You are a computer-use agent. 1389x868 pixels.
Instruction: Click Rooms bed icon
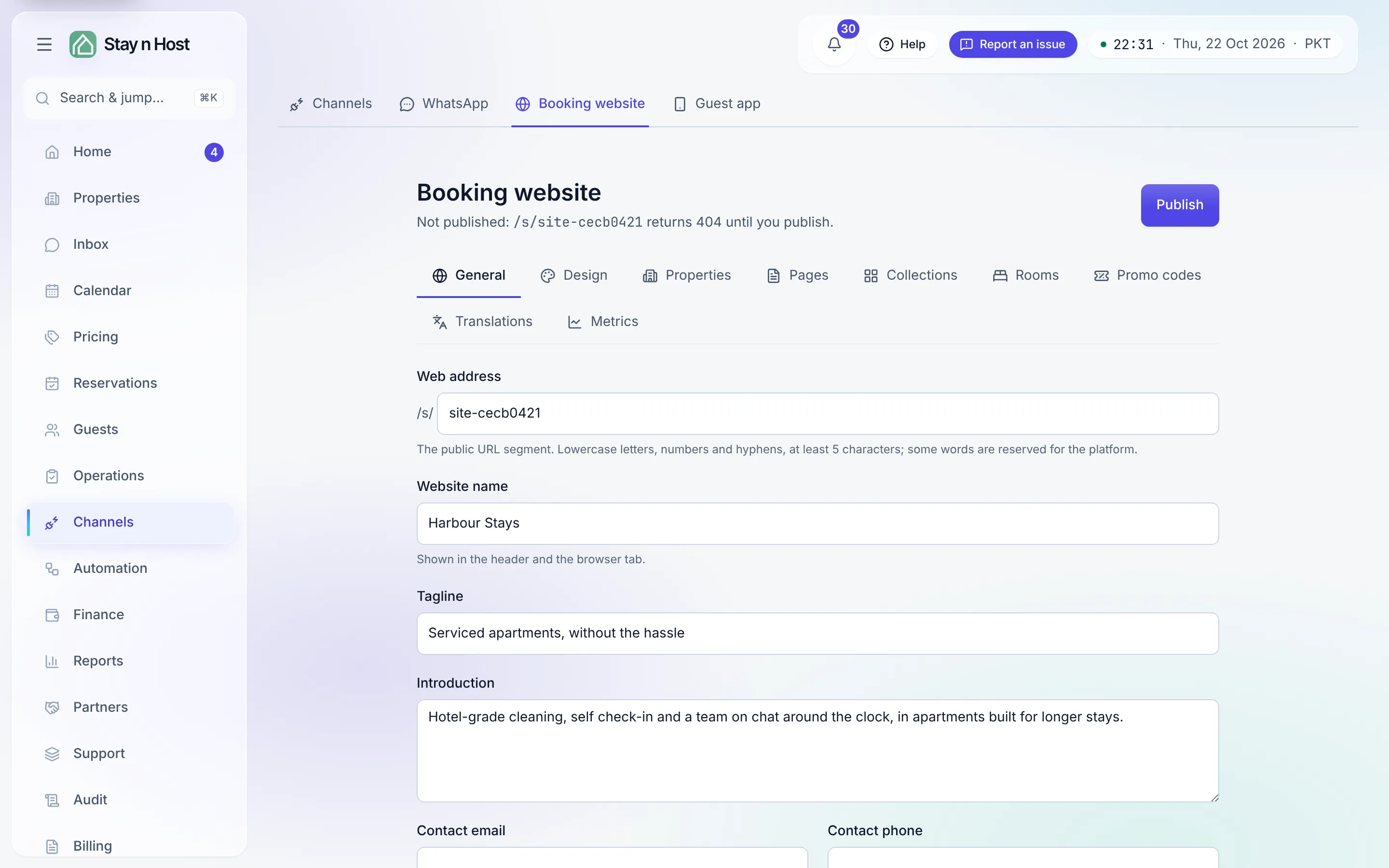tap(1000, 275)
